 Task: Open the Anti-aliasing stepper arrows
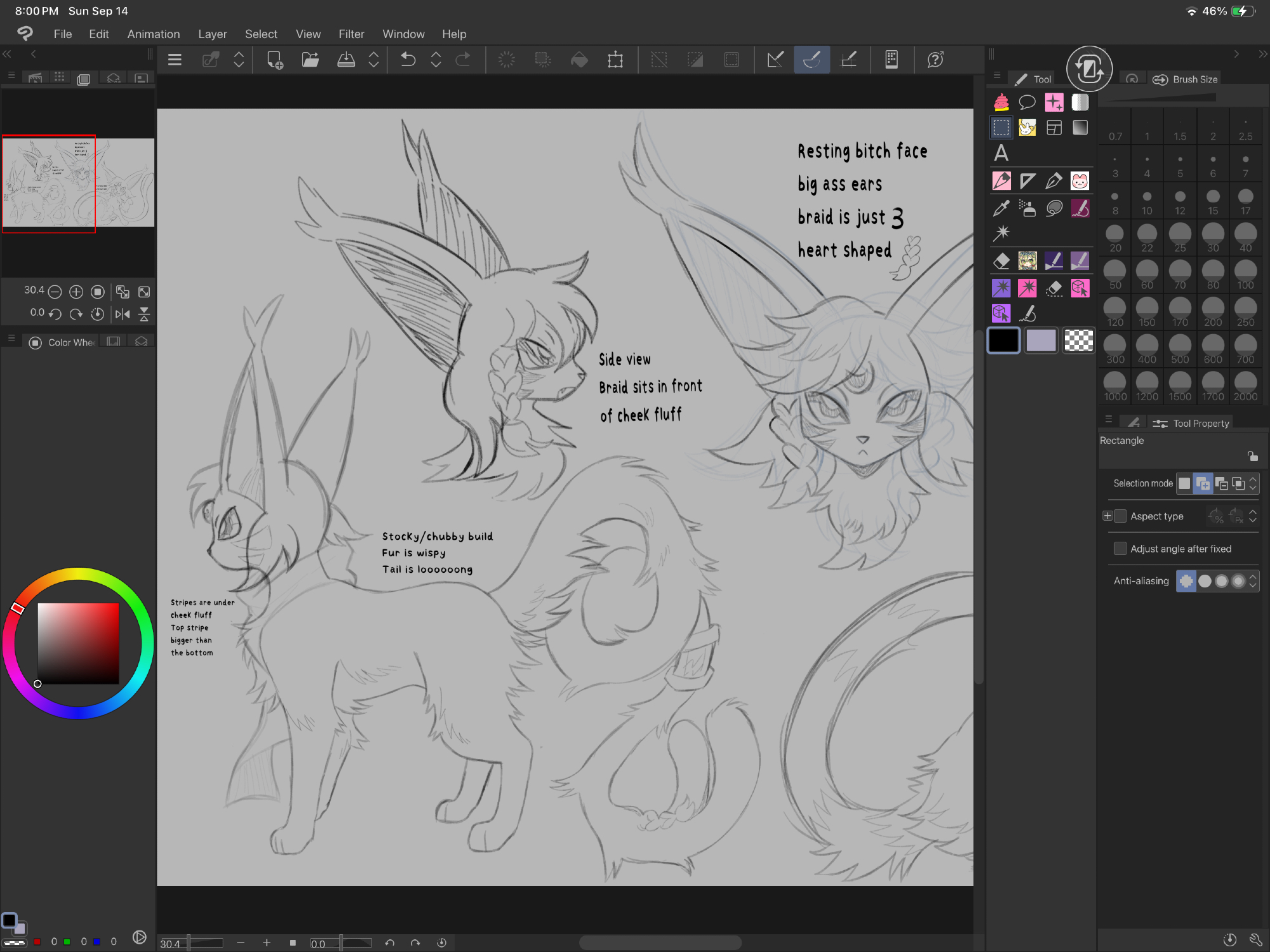[x=1253, y=580]
